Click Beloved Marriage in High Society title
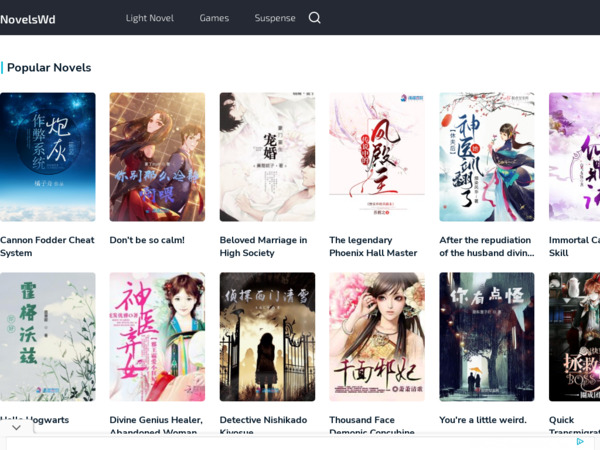Image resolution: width=600 pixels, height=450 pixels. [263, 246]
